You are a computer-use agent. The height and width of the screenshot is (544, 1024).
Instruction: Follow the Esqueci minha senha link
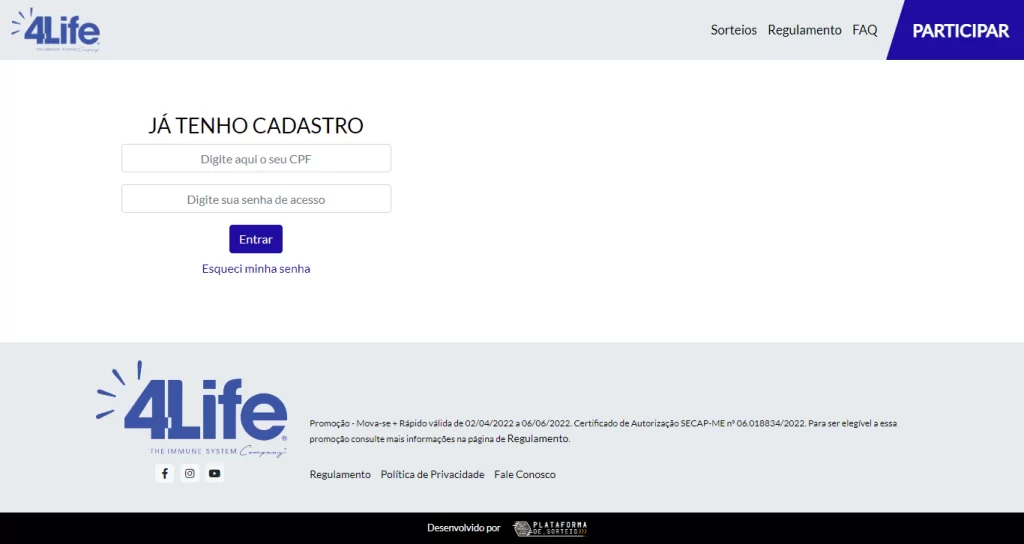(x=256, y=268)
